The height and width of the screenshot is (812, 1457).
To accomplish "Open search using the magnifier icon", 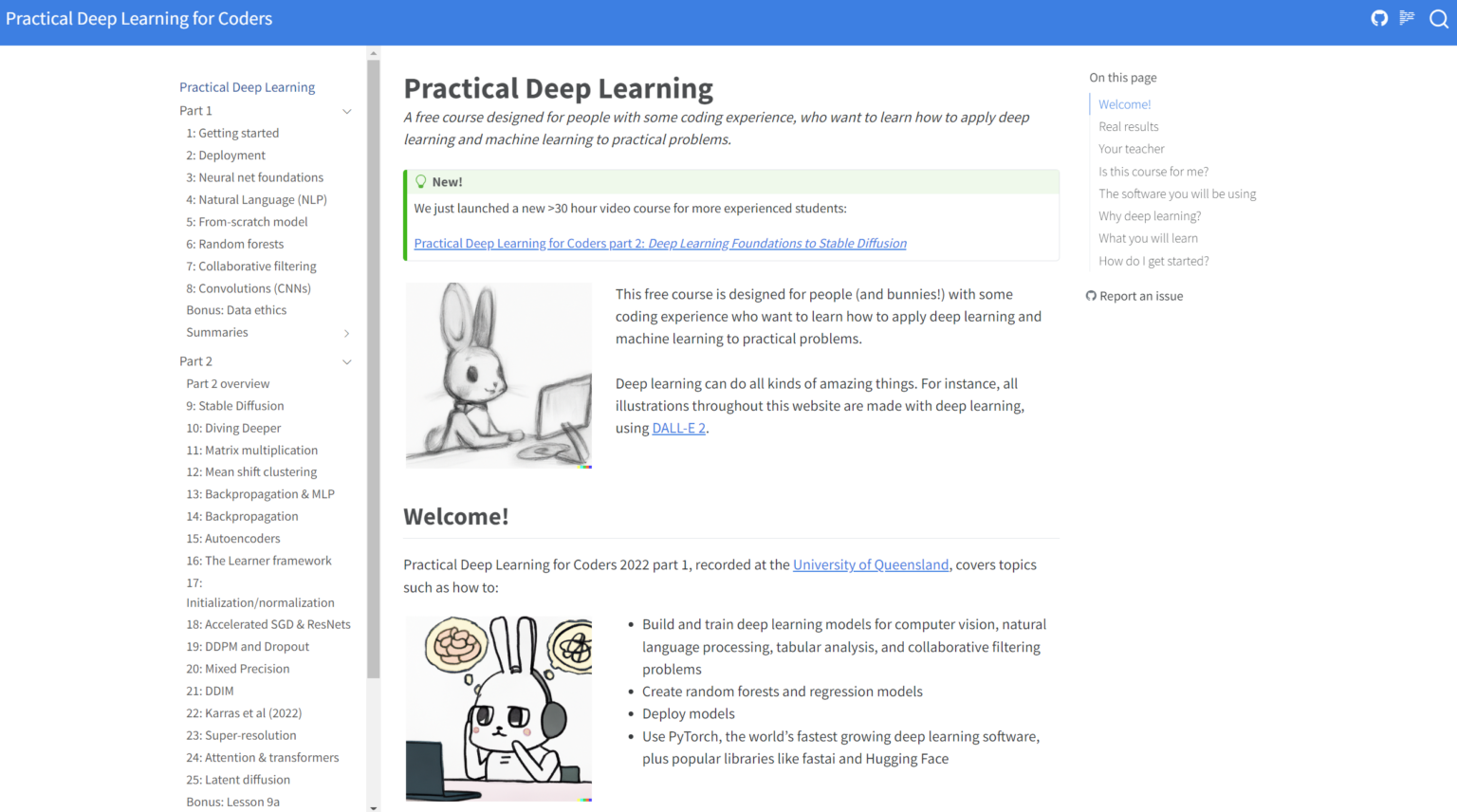I will [1439, 18].
